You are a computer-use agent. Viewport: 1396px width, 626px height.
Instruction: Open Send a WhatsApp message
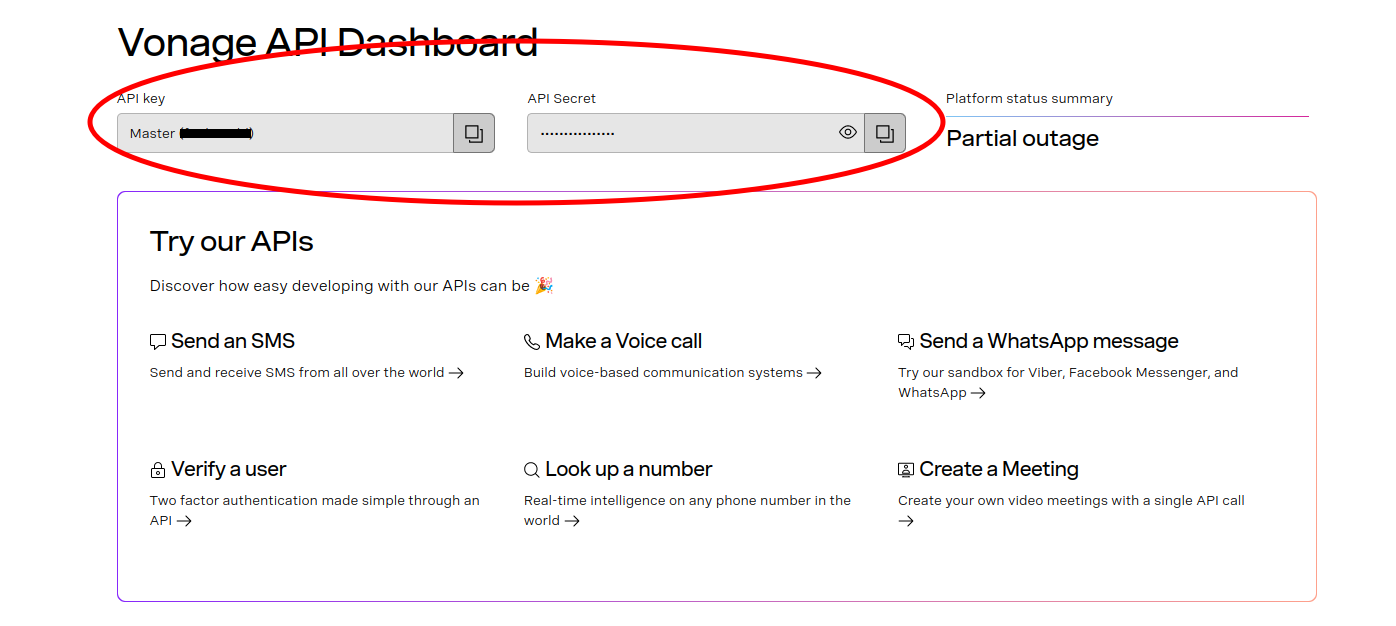1049,341
